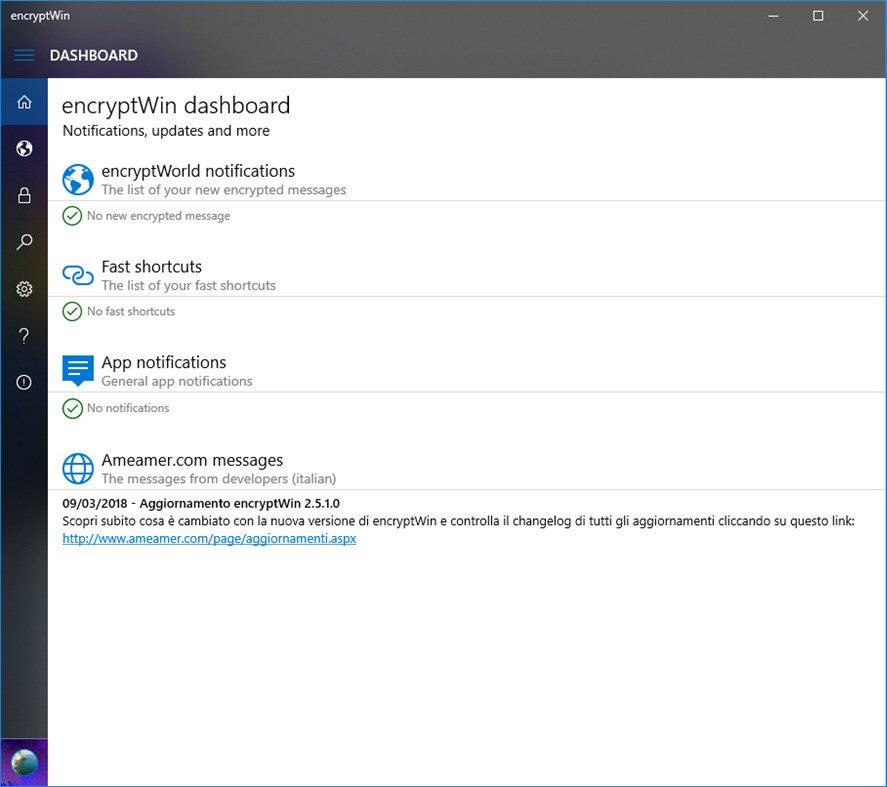The height and width of the screenshot is (787, 887).
Task: Click 'The list of your new encrypted messages' text
Action: [x=223, y=190]
